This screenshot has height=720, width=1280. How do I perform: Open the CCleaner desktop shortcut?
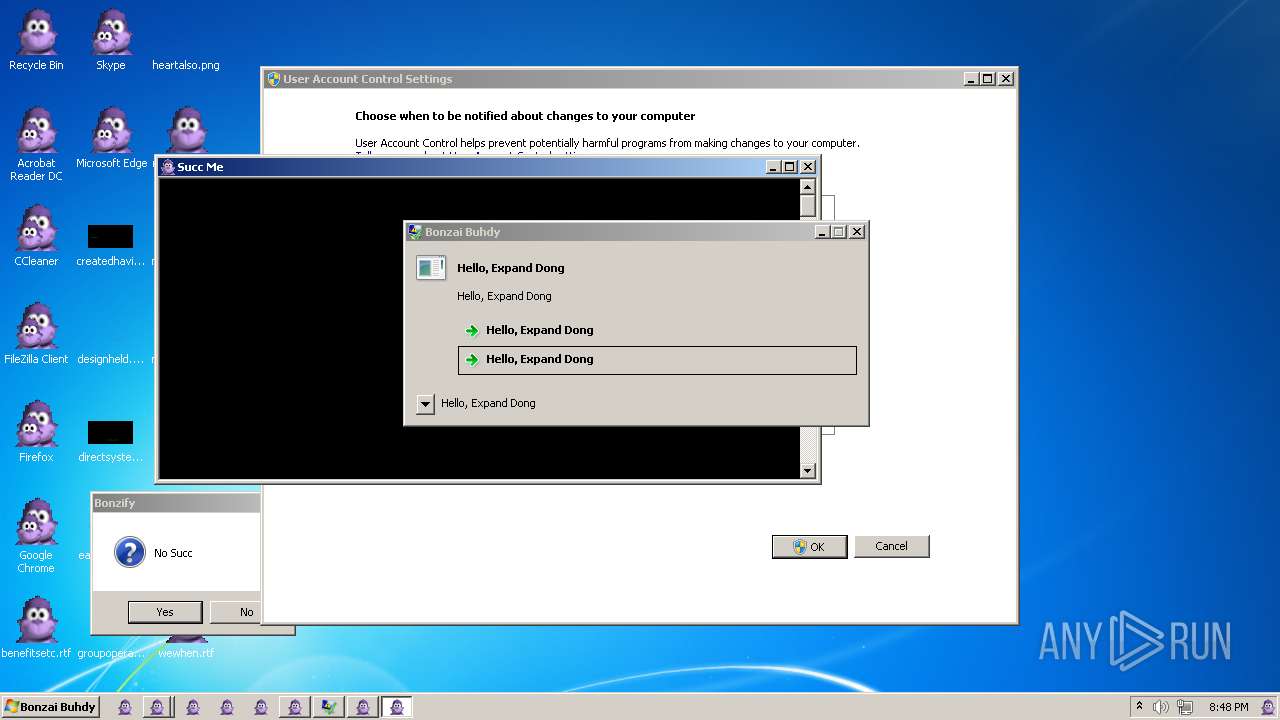(x=36, y=236)
